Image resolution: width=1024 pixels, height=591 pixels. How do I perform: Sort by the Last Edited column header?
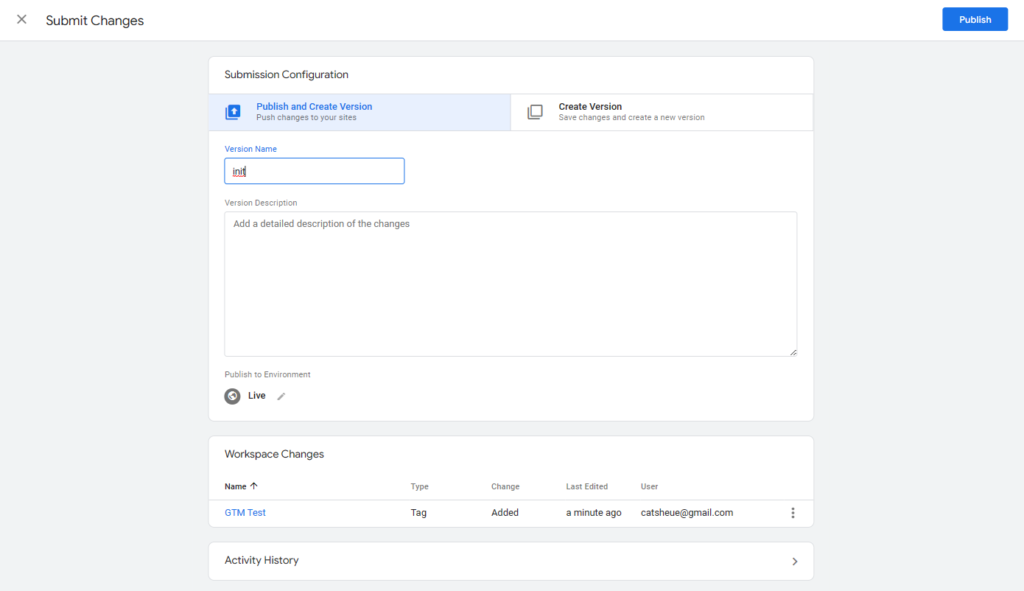pyautogui.click(x=586, y=487)
